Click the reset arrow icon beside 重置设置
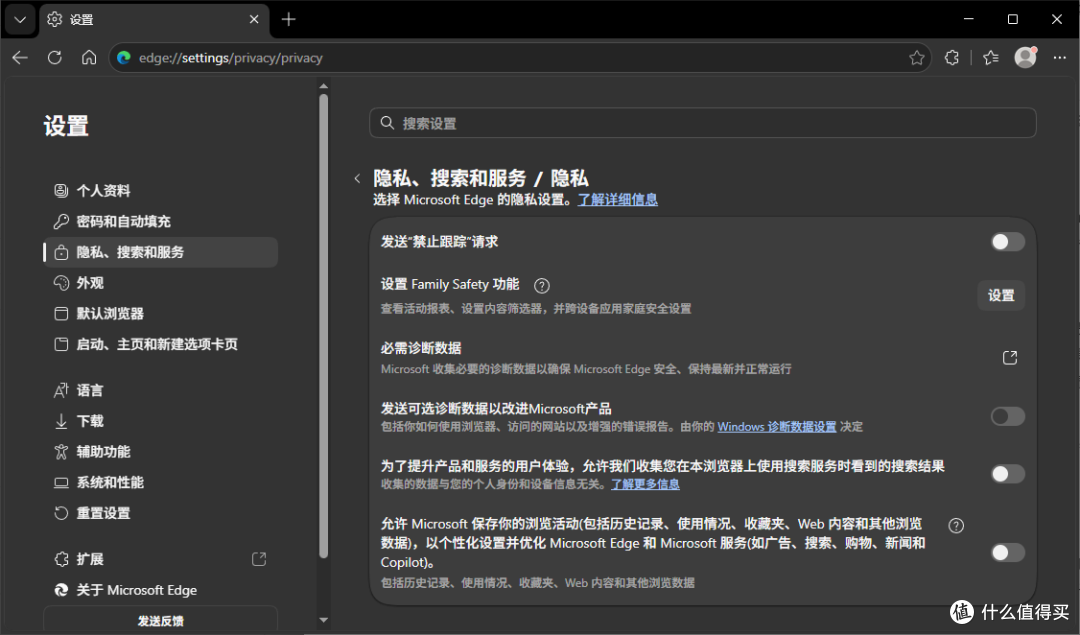This screenshot has height=635, width=1080. pyautogui.click(x=61, y=513)
